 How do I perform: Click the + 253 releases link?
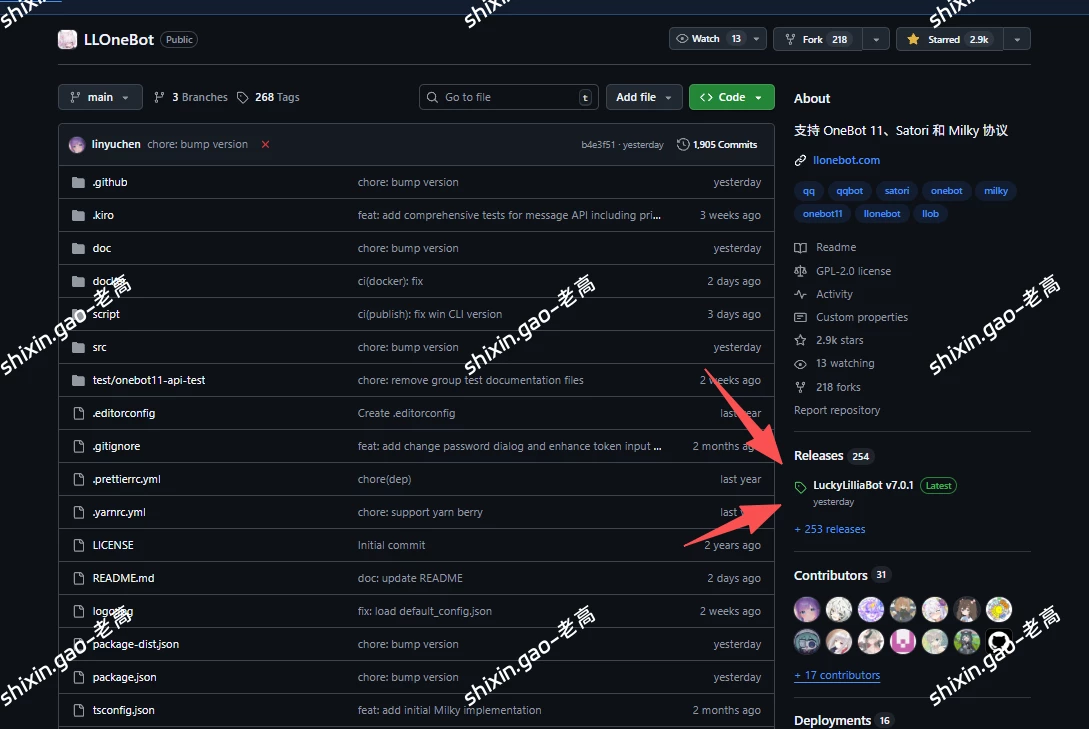830,529
